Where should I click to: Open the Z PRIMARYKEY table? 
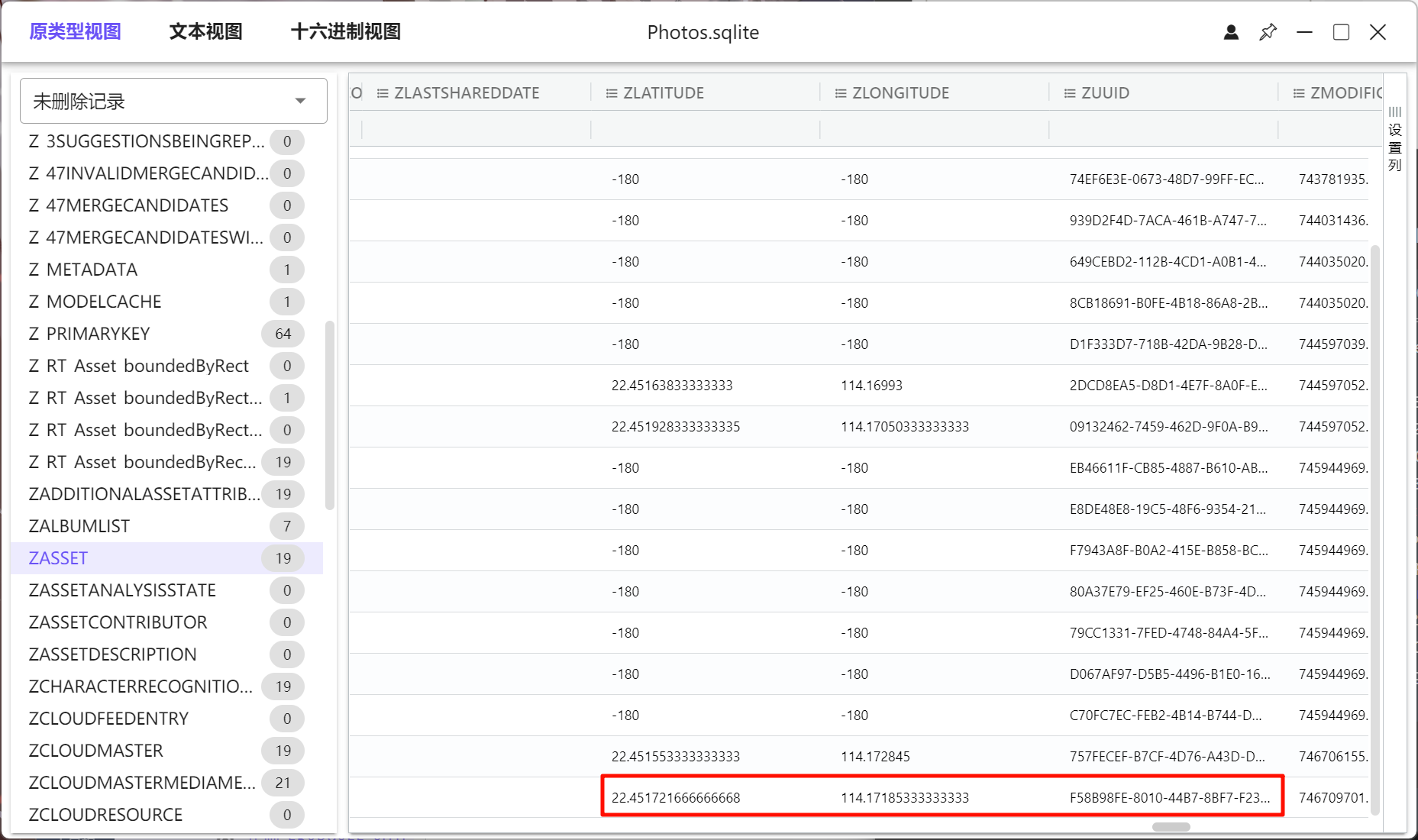89,334
